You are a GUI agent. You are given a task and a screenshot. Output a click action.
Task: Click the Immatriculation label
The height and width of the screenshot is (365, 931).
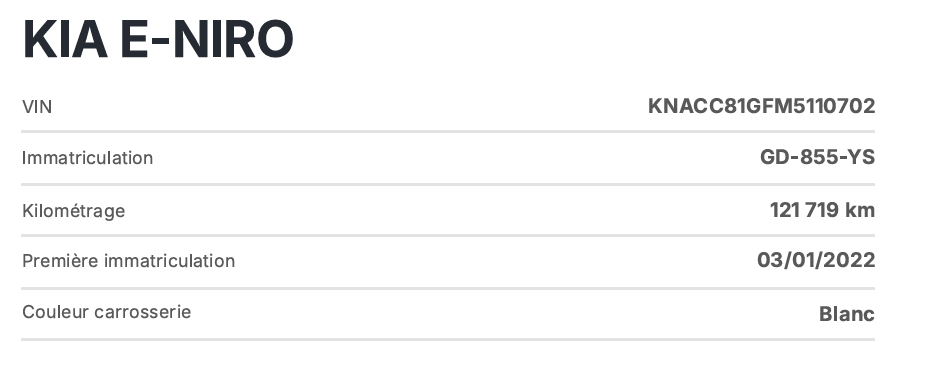pos(87,158)
